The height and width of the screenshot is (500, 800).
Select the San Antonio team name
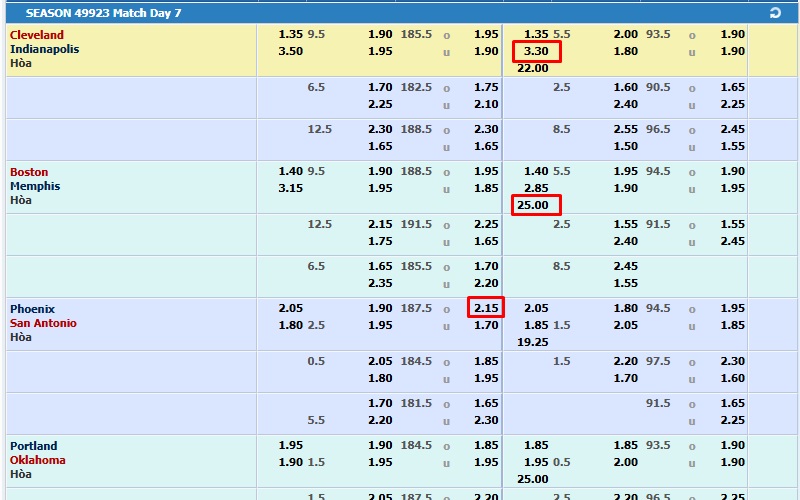click(43, 323)
